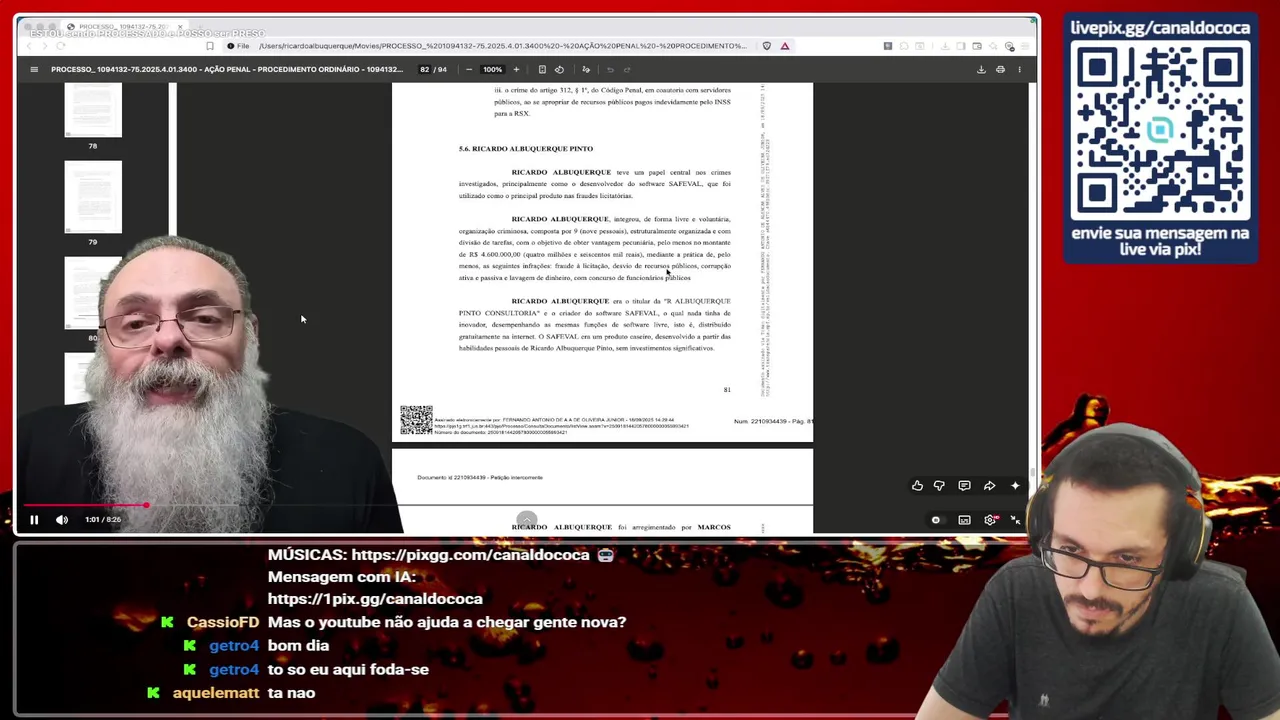Open pixgg.com/canaldococa músicas link
Screen dimensions: 1280x720
[470, 555]
